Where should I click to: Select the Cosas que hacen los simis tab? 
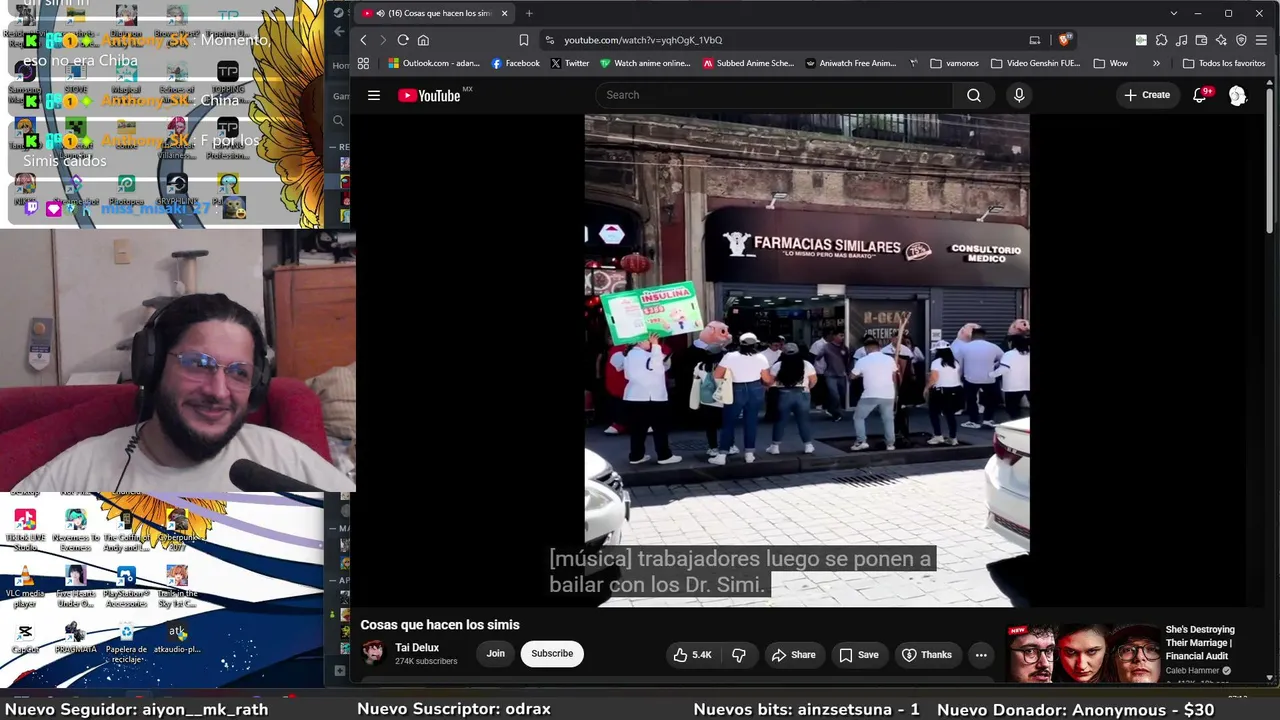pyautogui.click(x=434, y=13)
